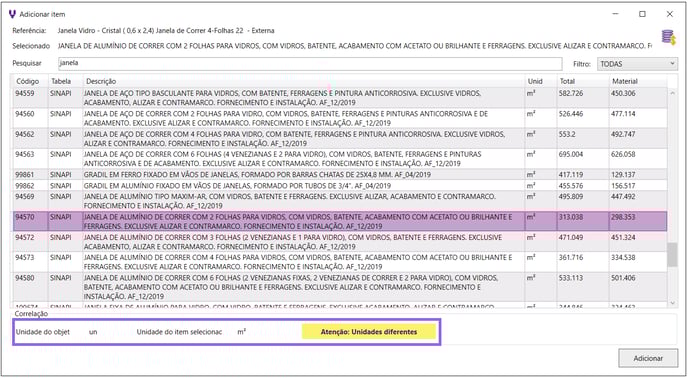Select row with code 99862
The height and width of the screenshot is (378, 688).
[x=340, y=186]
